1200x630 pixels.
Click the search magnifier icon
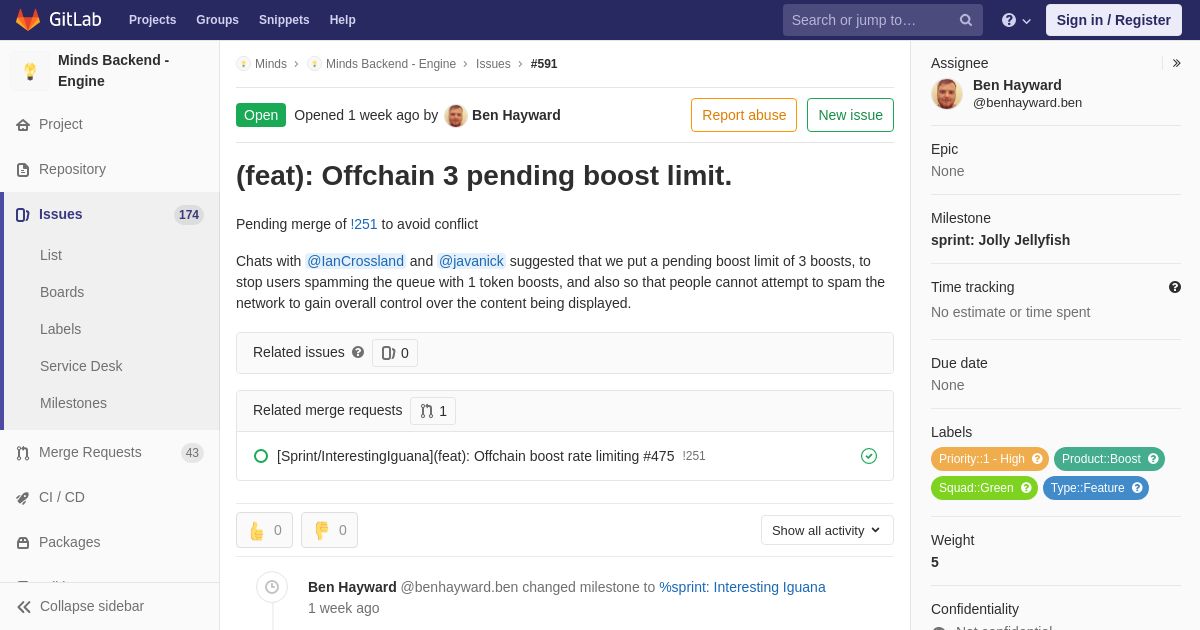[965, 20]
